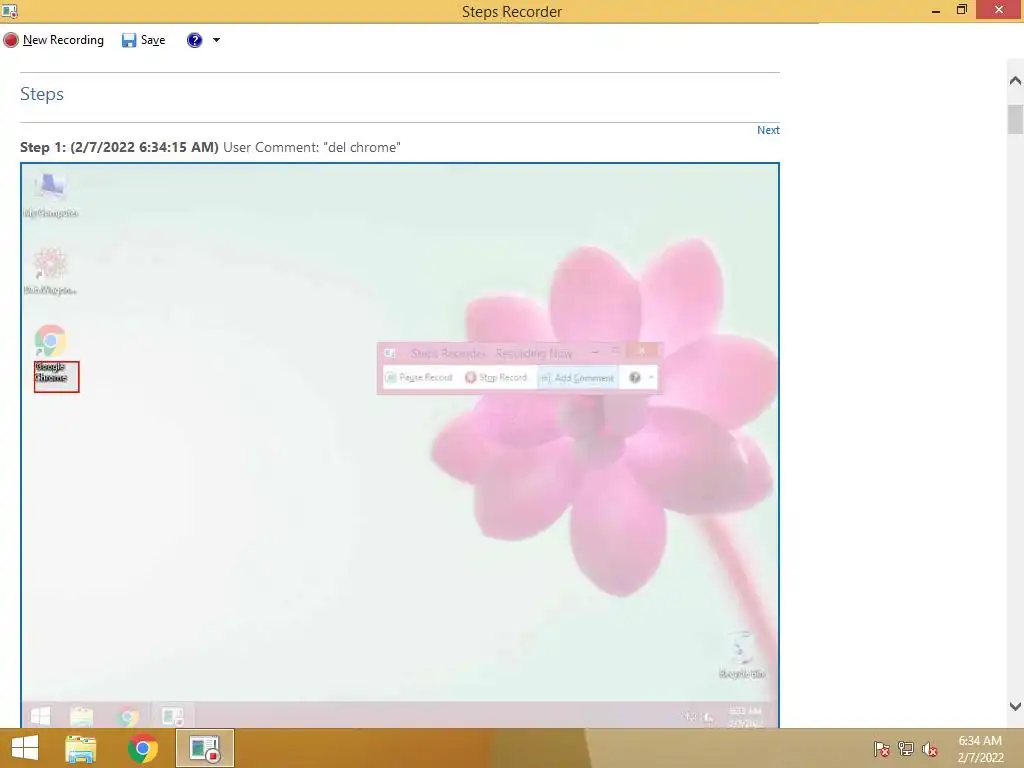The width and height of the screenshot is (1024, 768).
Task: Click the Step 1 screenshot thumbnail
Action: coord(400,445)
